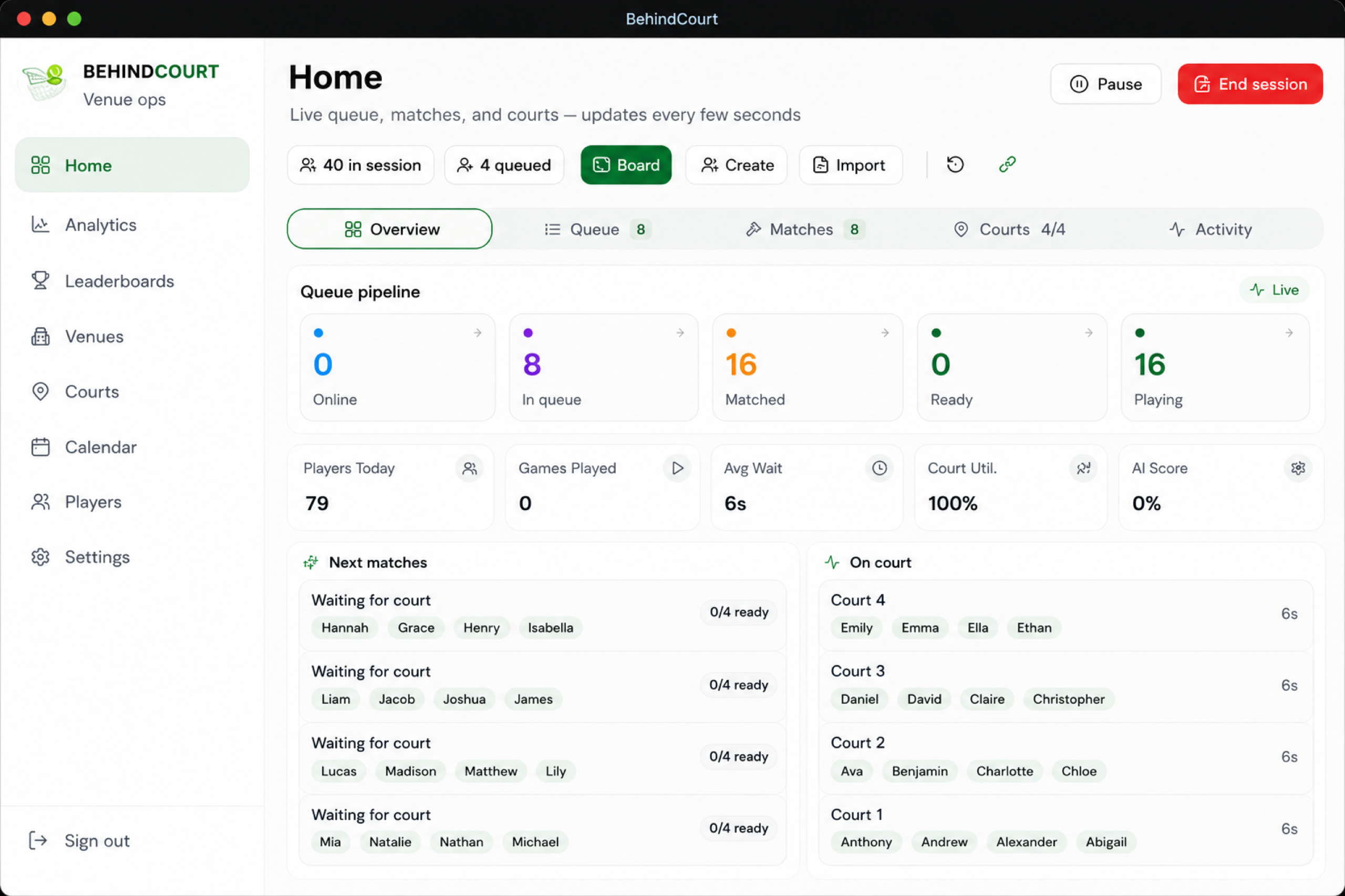Open the Courts sidebar item
Screen dimensions: 1345x896
pyautogui.click(x=132, y=391)
